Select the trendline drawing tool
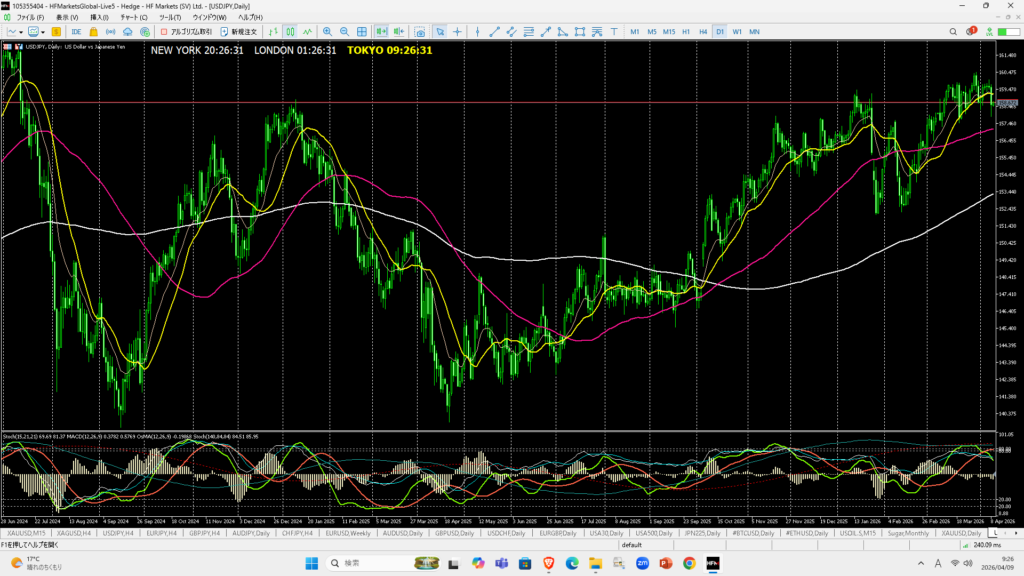The width and height of the screenshot is (1024, 576). 495,32
